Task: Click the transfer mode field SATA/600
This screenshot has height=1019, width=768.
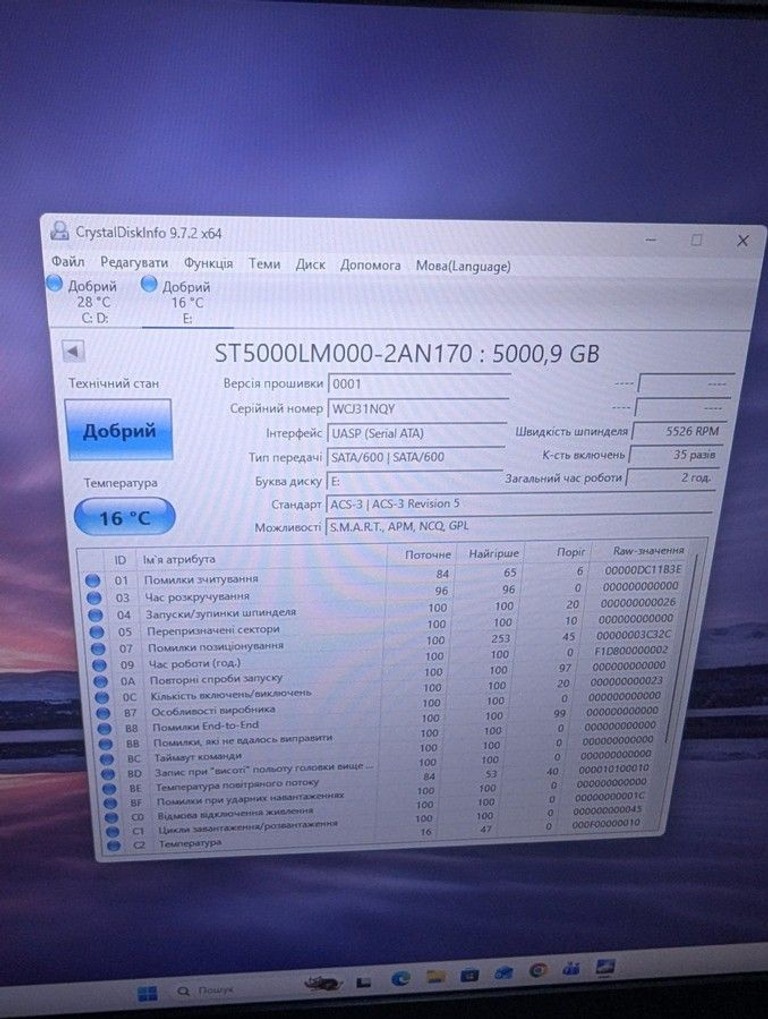Action: (x=415, y=457)
